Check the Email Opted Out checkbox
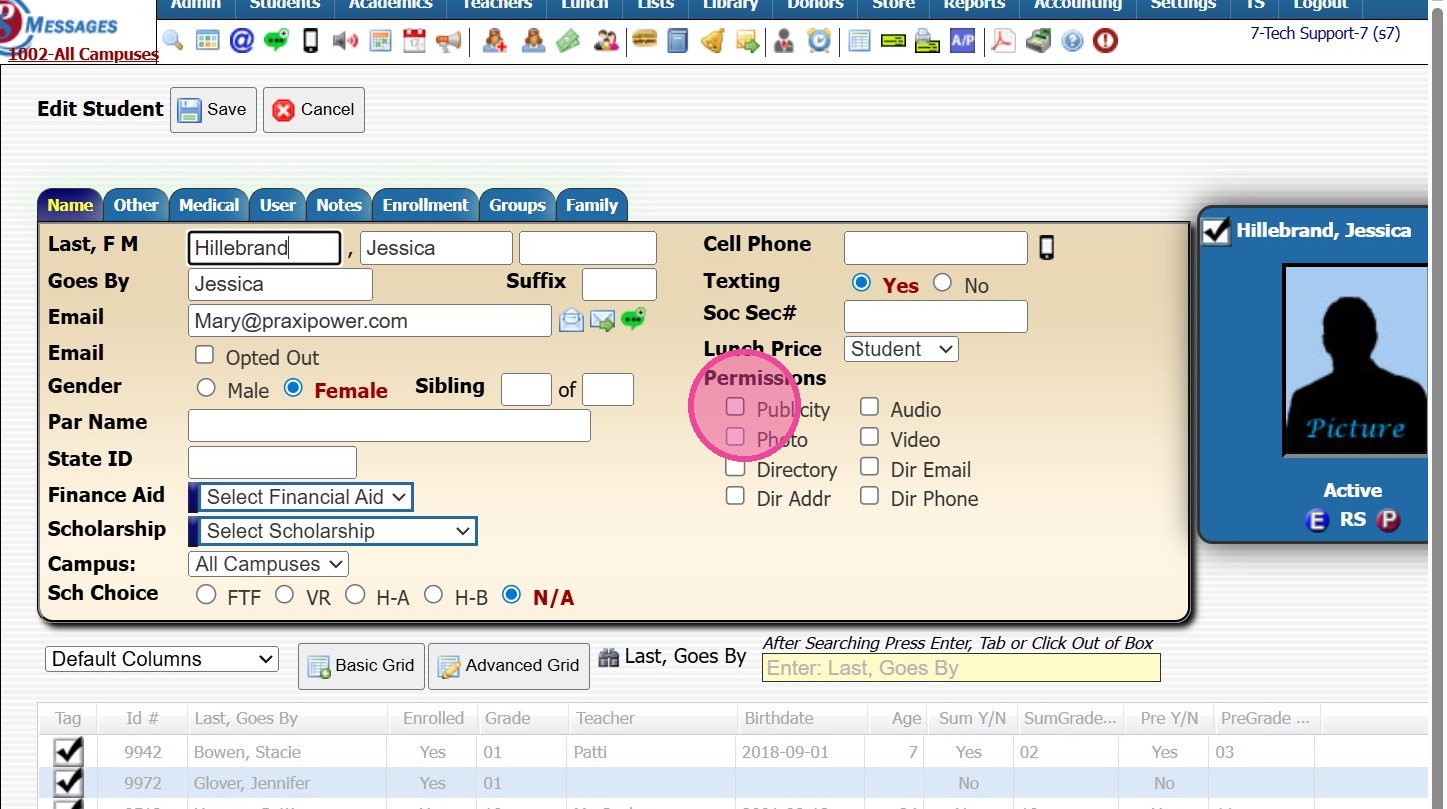1447x809 pixels. [x=205, y=355]
